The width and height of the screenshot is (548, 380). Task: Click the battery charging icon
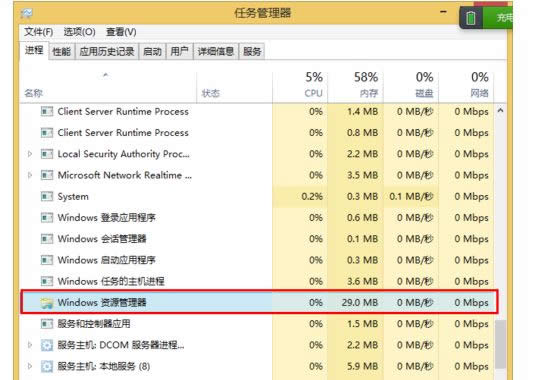point(471,18)
